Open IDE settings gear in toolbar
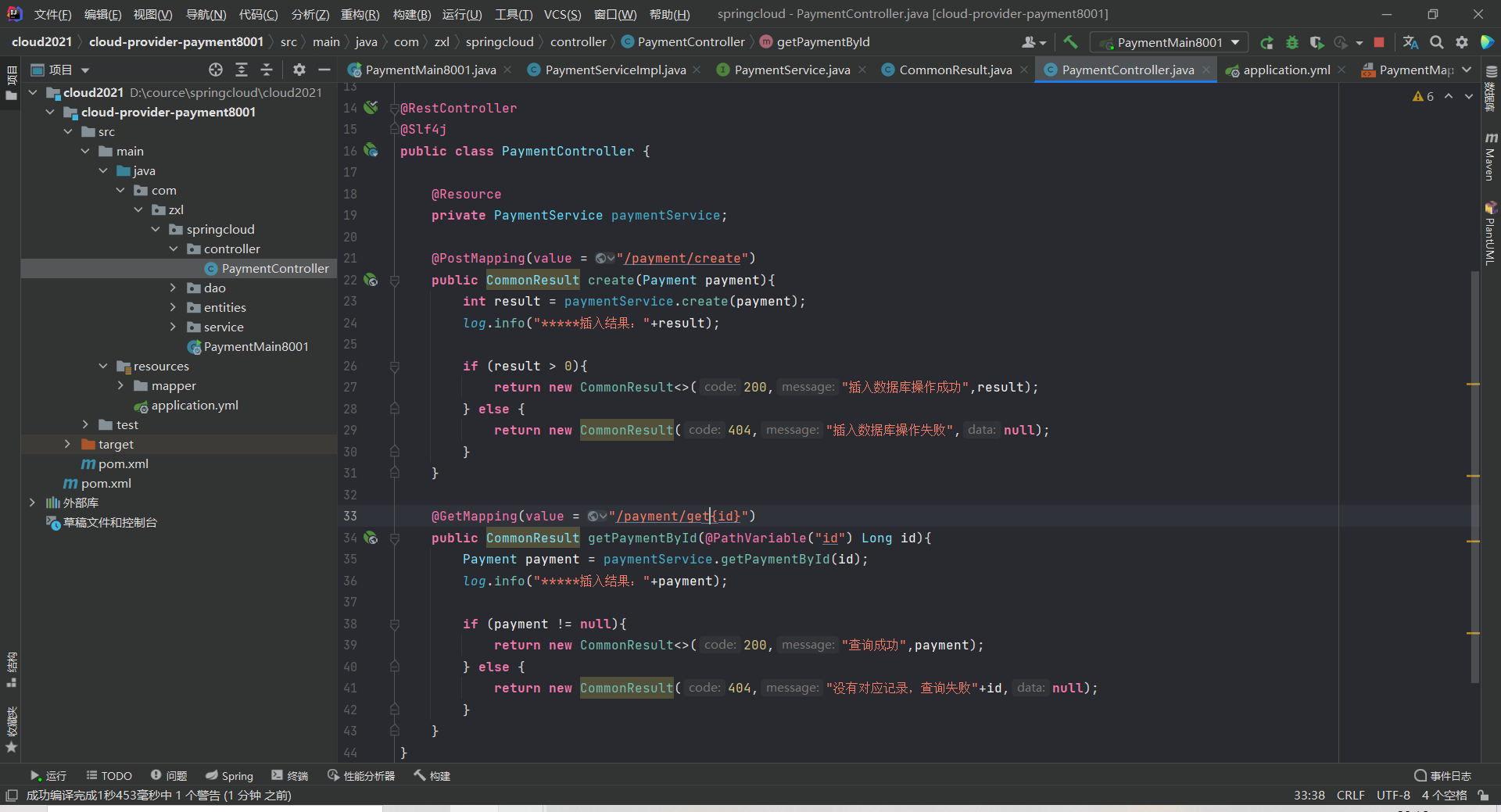This screenshot has width=1501, height=812. click(x=1462, y=42)
